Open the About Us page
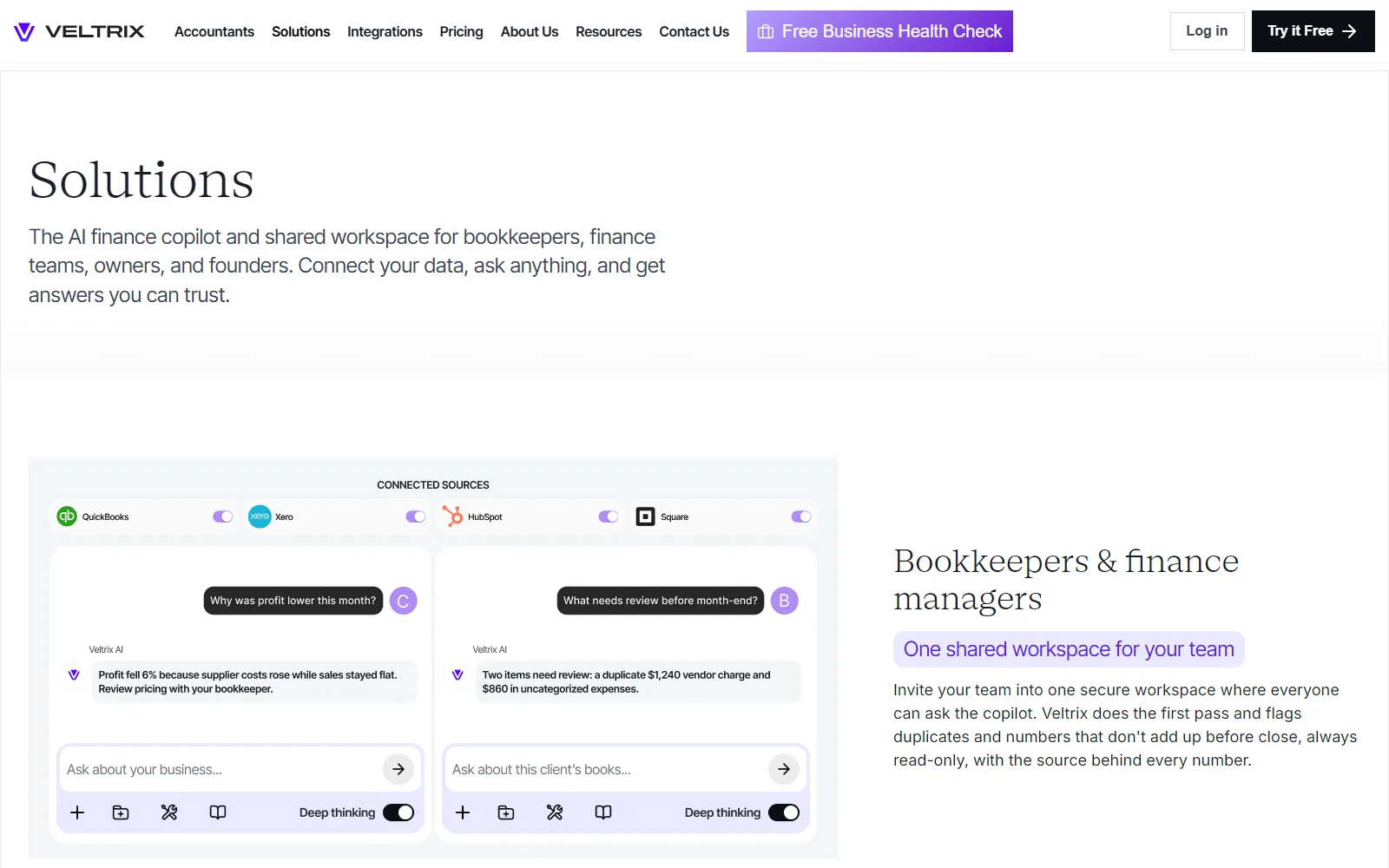The width and height of the screenshot is (1389, 868). point(530,32)
